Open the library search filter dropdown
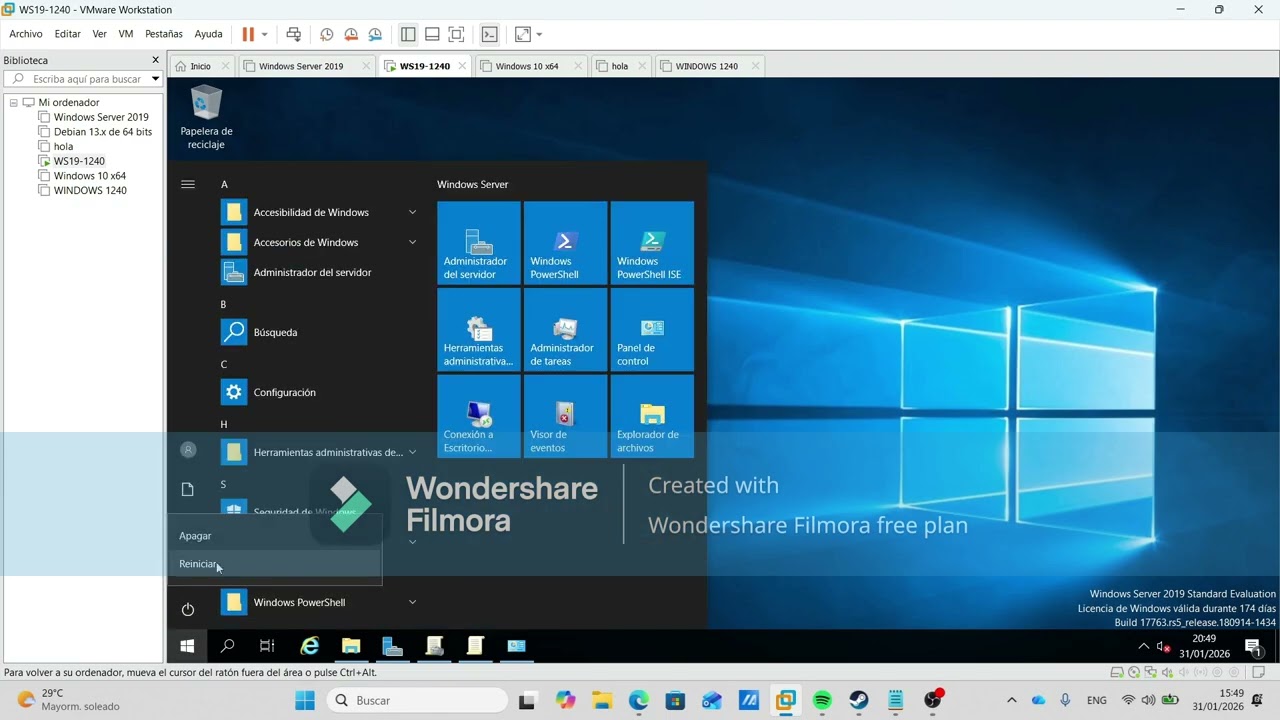1280x720 pixels. click(155, 79)
